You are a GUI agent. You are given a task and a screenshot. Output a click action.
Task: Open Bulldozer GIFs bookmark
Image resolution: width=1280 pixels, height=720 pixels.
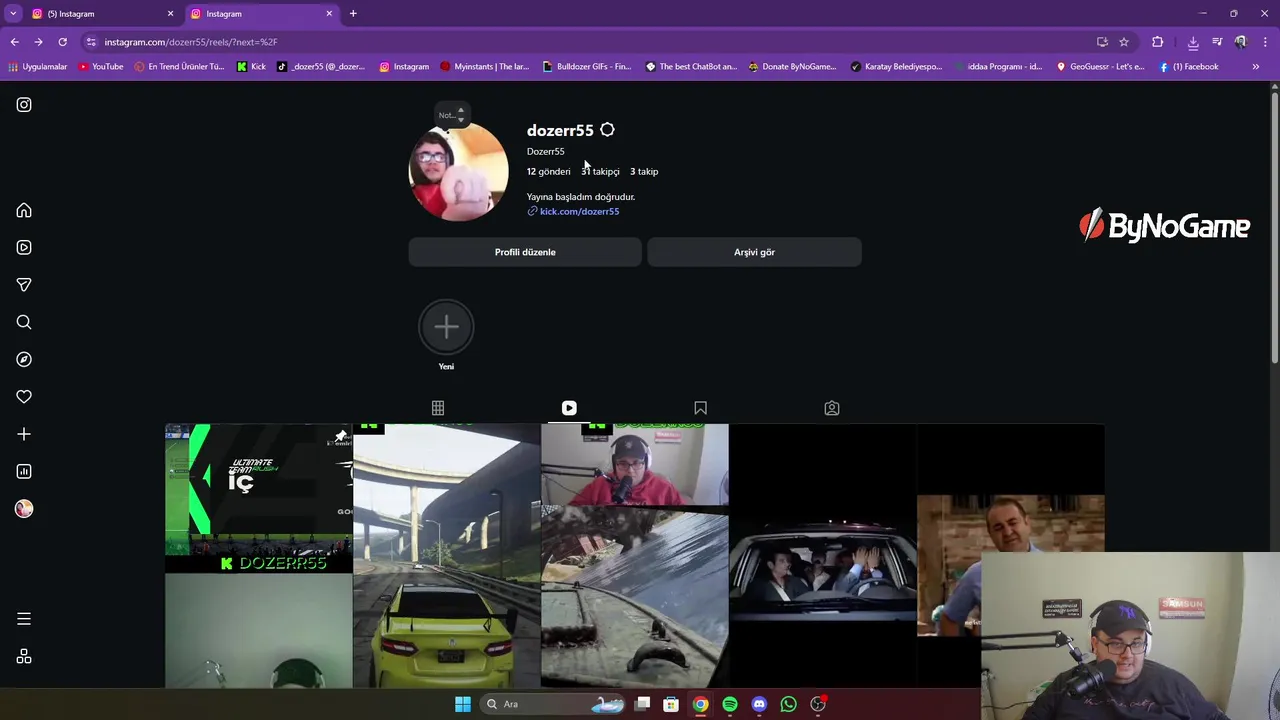(587, 67)
